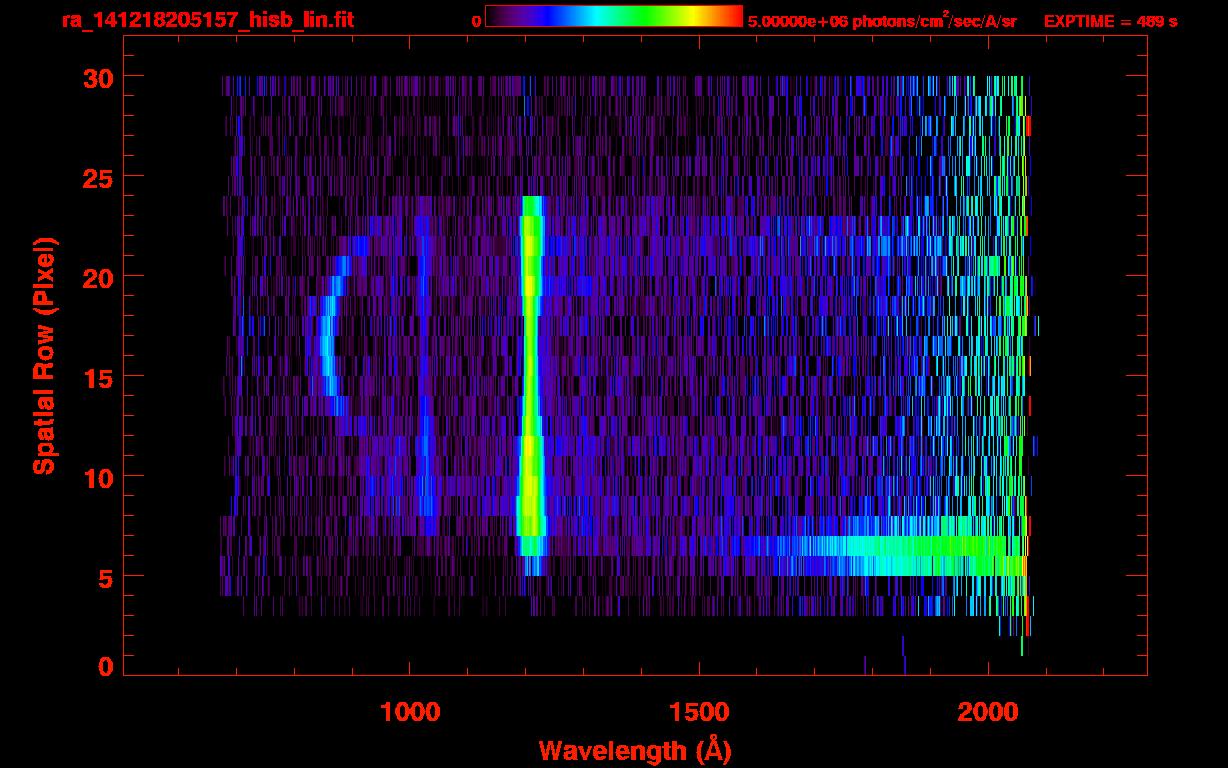Click the 5.00000e+06 photons/cm²/sec/A/sr label
Screen dimensions: 1228x768
(x=882, y=20)
